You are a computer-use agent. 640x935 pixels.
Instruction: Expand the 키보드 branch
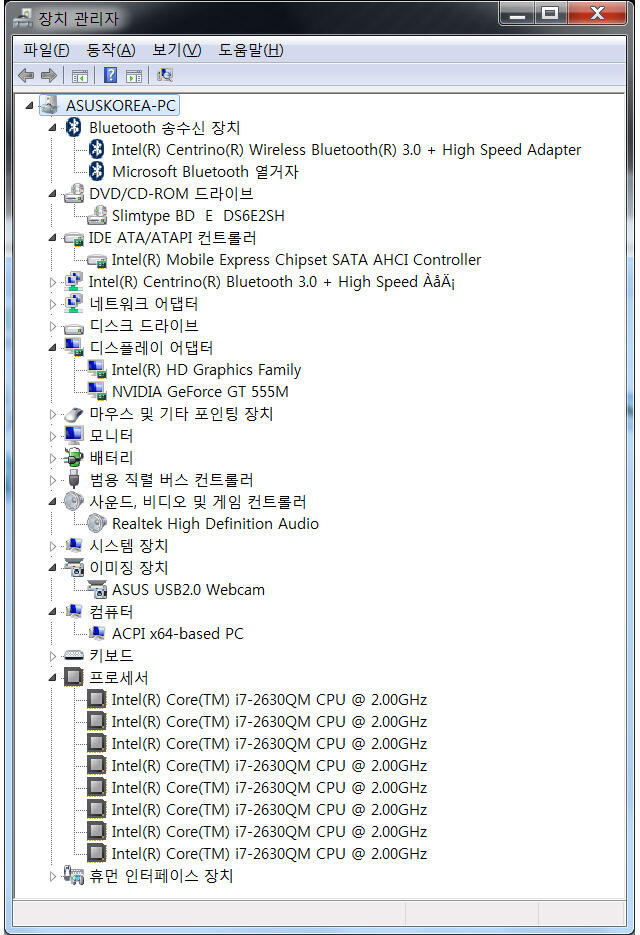click(52, 656)
